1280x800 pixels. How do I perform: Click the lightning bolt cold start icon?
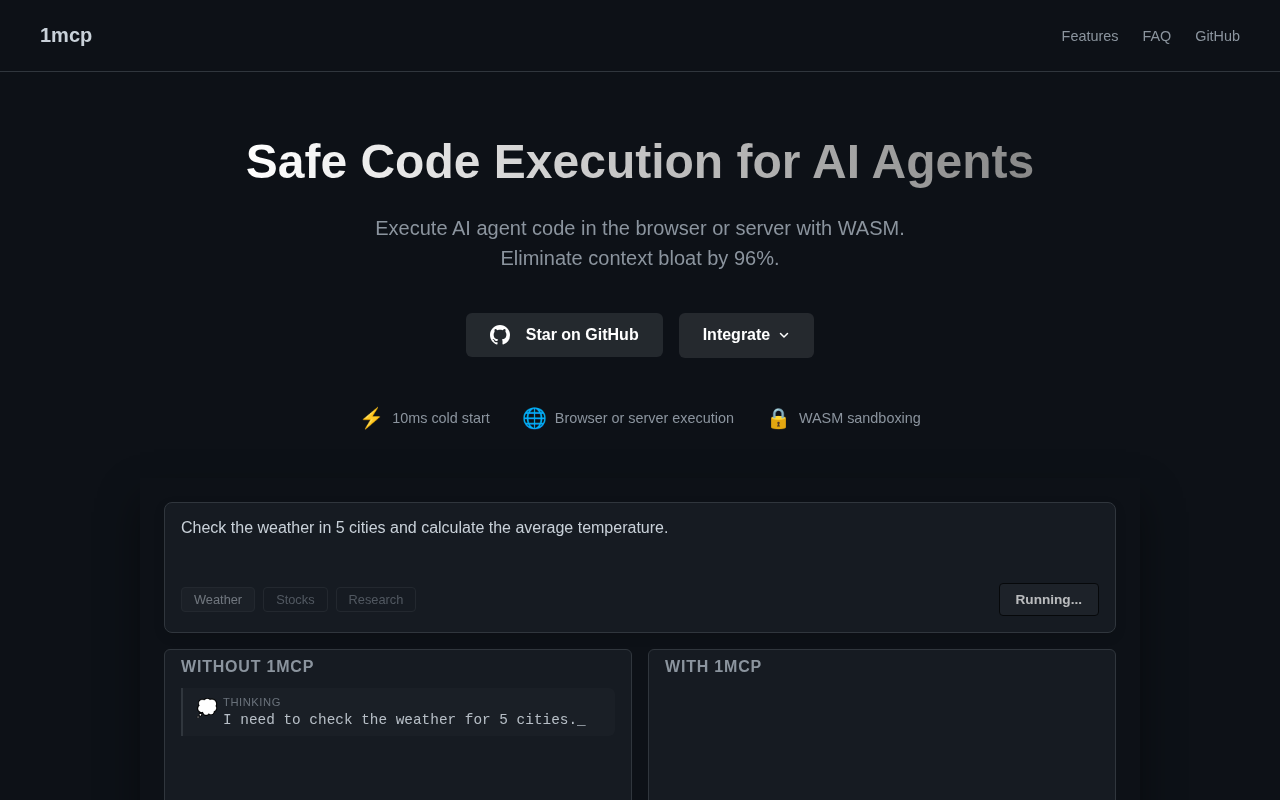pyautogui.click(x=371, y=418)
